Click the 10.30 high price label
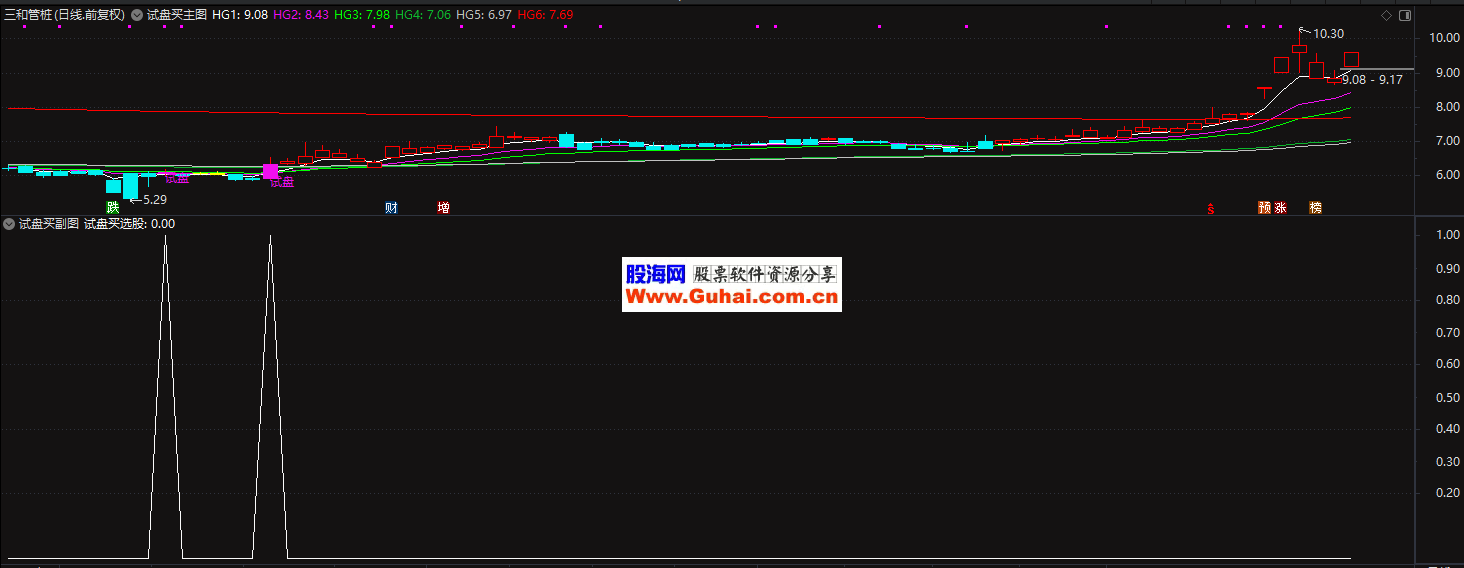 (x=1328, y=34)
